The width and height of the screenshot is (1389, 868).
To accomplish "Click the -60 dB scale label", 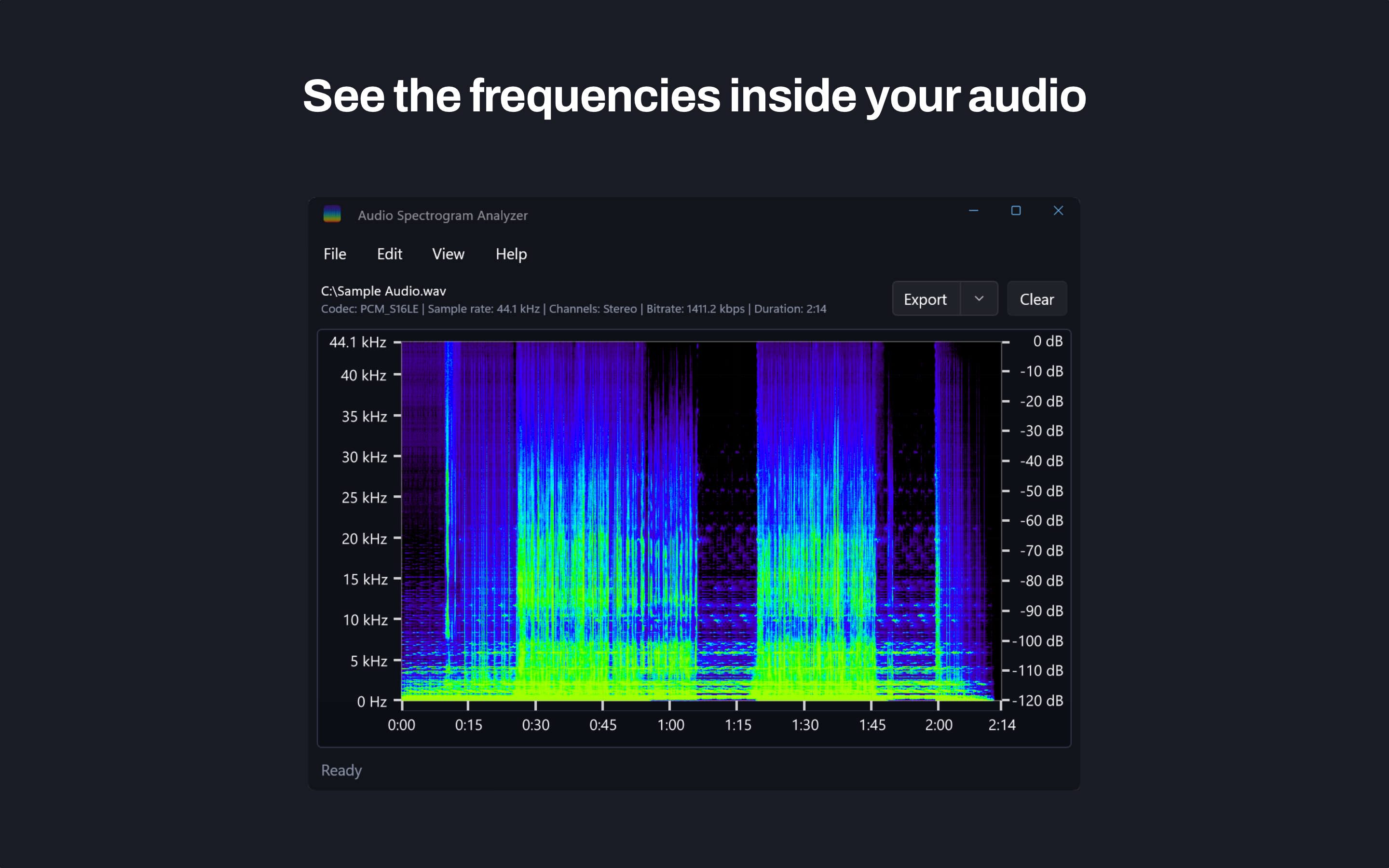I will click(x=1041, y=521).
